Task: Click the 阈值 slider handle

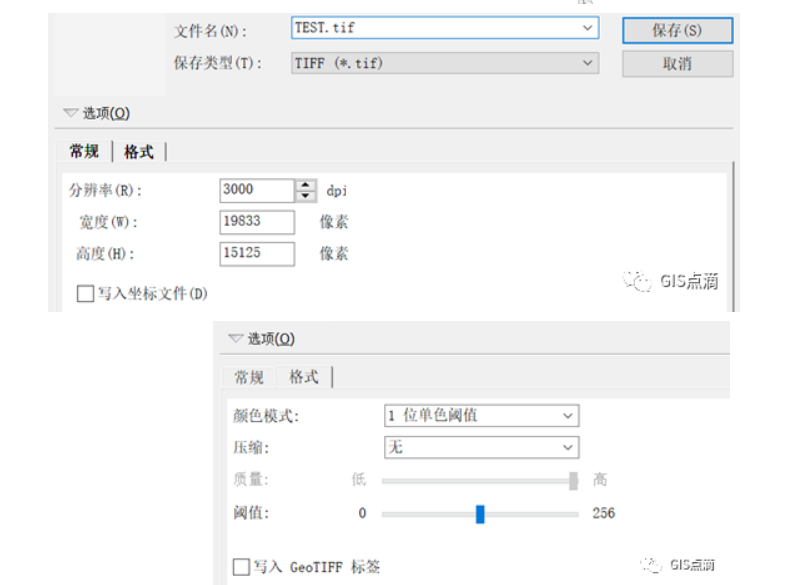Action: (x=481, y=513)
